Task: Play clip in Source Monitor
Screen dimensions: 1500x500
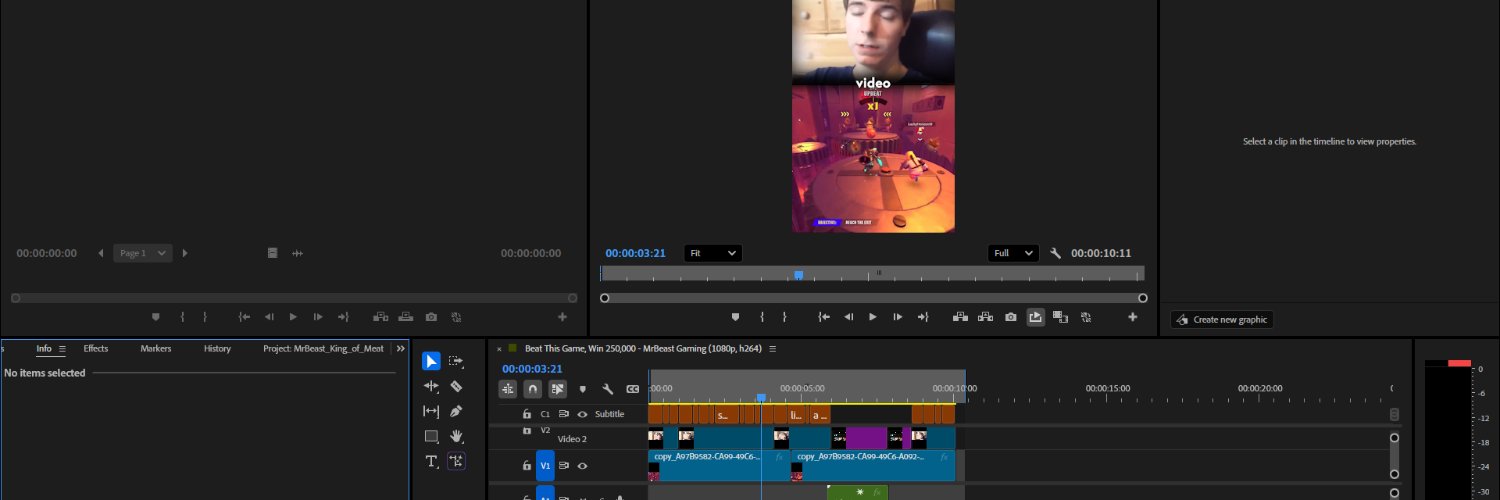Action: 293,317
